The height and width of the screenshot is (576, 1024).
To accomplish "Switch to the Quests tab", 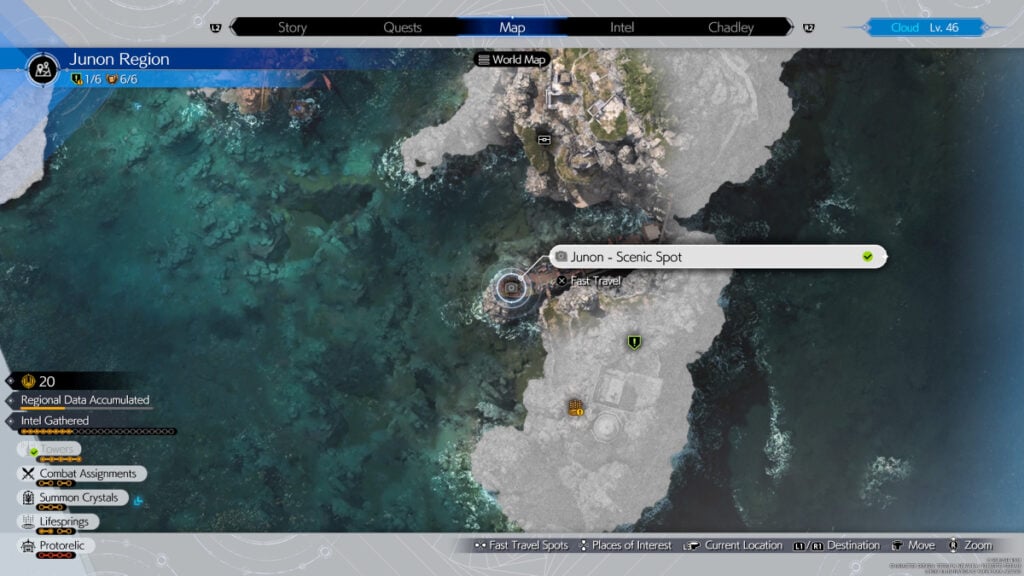I will pos(403,27).
